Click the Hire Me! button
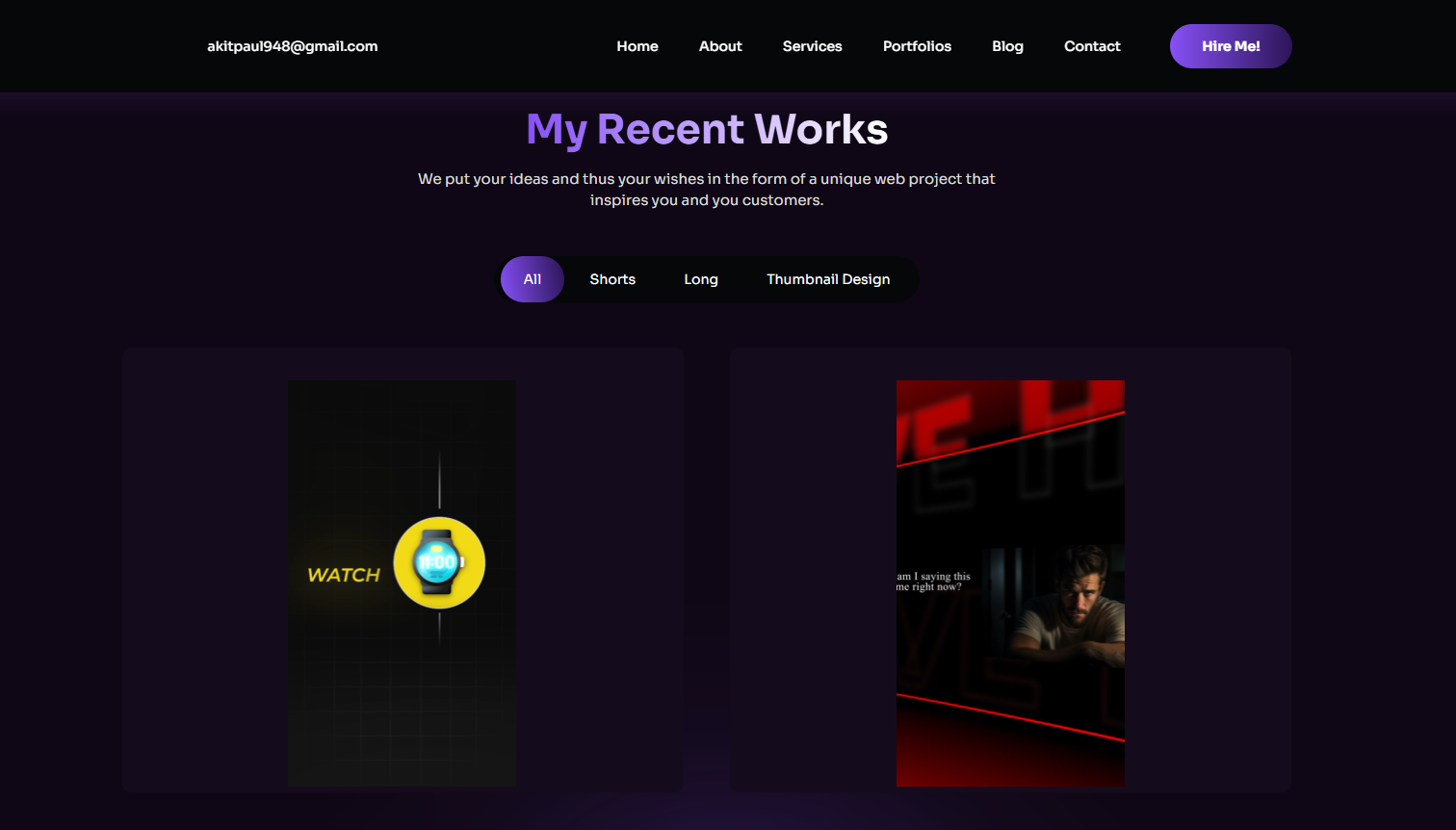 (x=1231, y=45)
